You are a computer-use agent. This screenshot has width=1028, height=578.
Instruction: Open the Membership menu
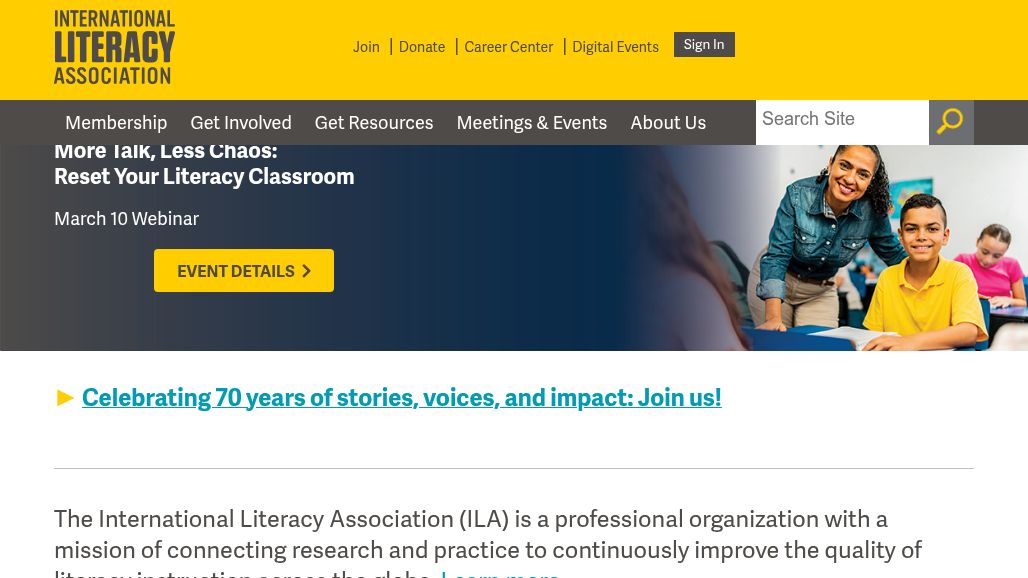click(x=116, y=123)
